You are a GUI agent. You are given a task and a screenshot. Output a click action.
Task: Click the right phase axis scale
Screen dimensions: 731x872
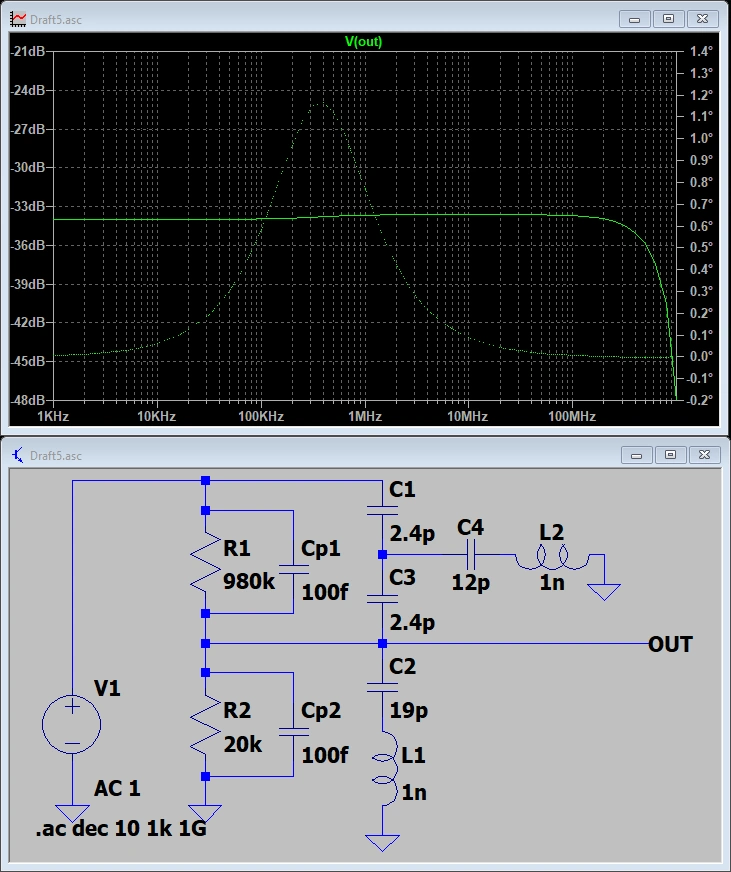coord(700,225)
